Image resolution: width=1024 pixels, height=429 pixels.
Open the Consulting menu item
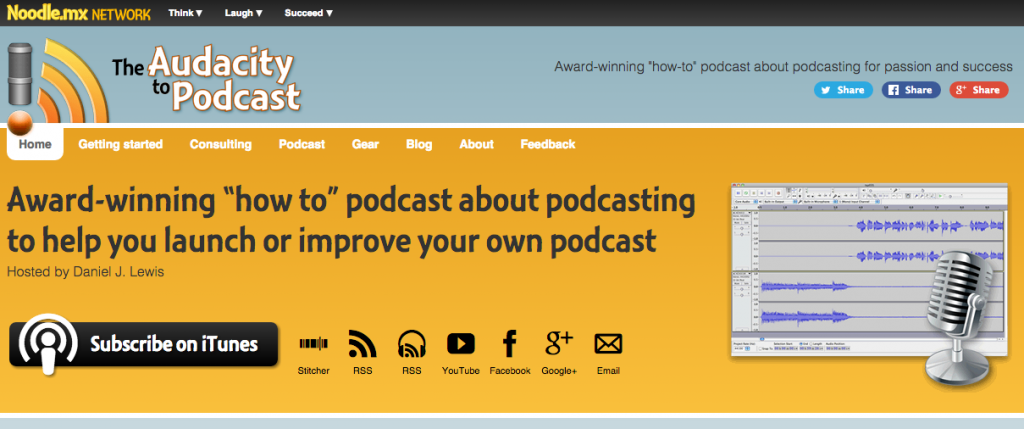pos(221,144)
